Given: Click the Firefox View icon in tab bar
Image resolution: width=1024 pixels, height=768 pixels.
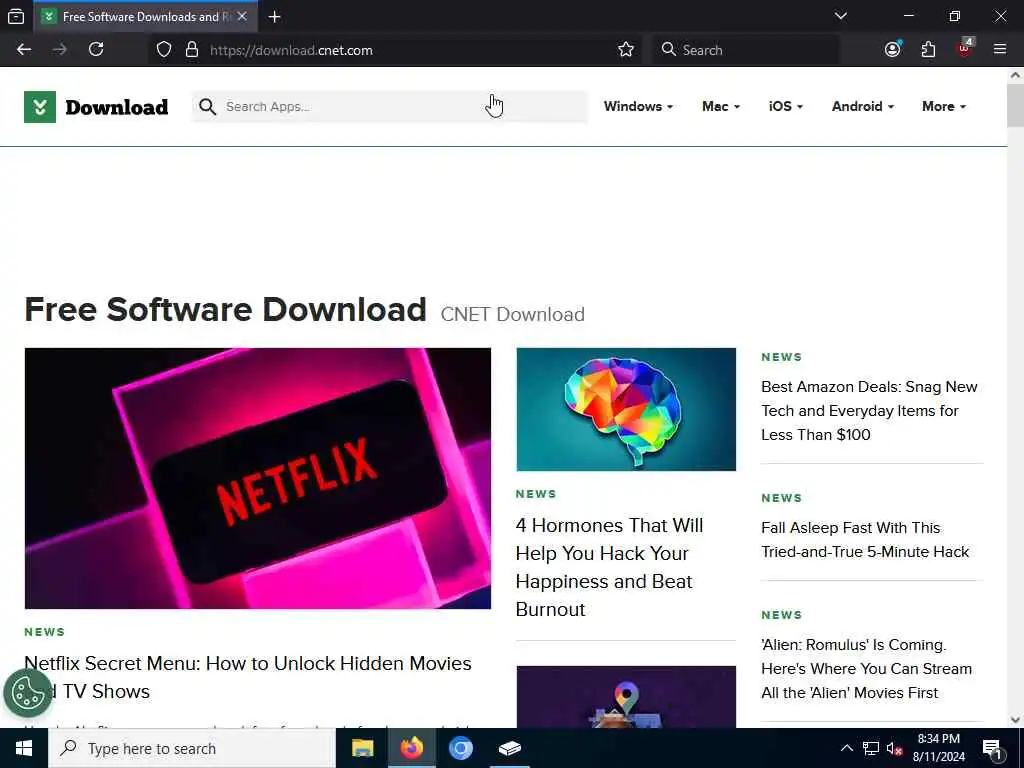Looking at the screenshot, I should [16, 16].
